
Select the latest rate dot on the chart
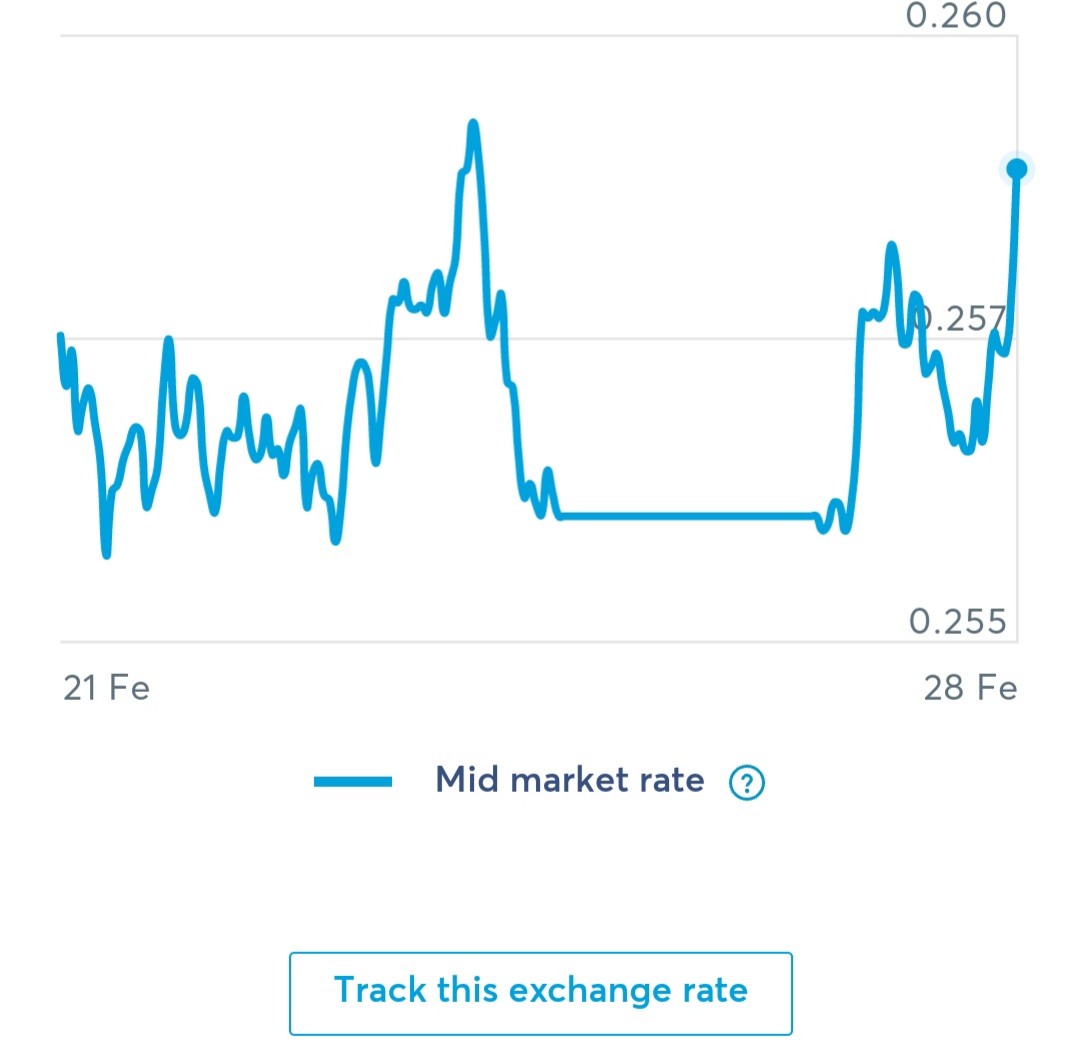coord(1017,169)
